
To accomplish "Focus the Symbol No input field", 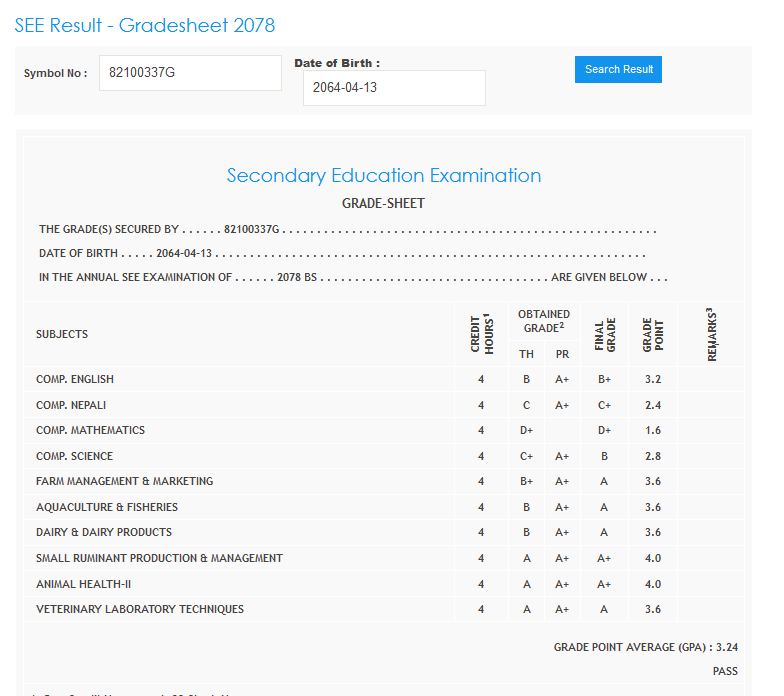I will [190, 73].
